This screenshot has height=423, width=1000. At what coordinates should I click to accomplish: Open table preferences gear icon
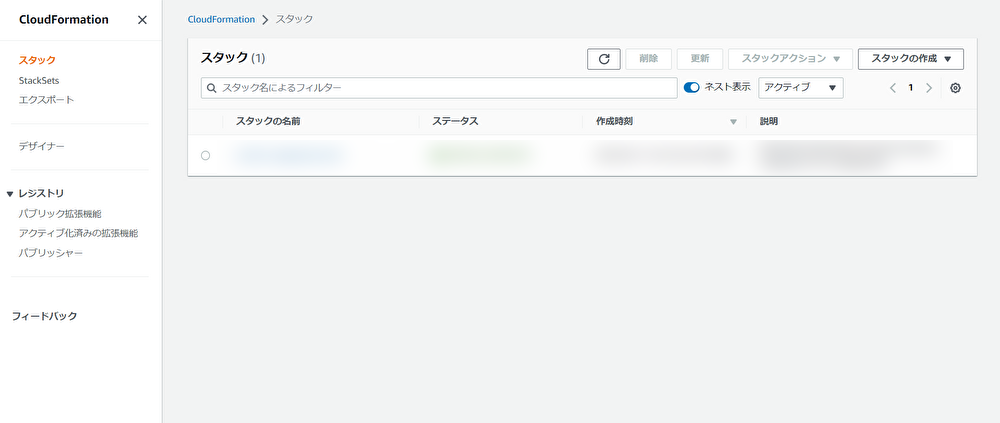955,88
